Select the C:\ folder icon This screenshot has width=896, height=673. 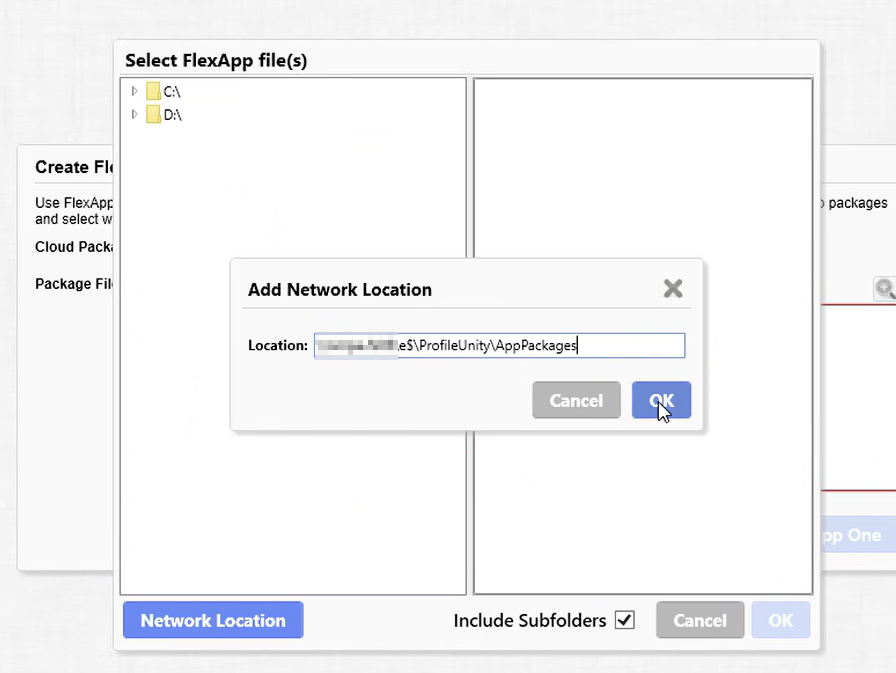point(153,91)
